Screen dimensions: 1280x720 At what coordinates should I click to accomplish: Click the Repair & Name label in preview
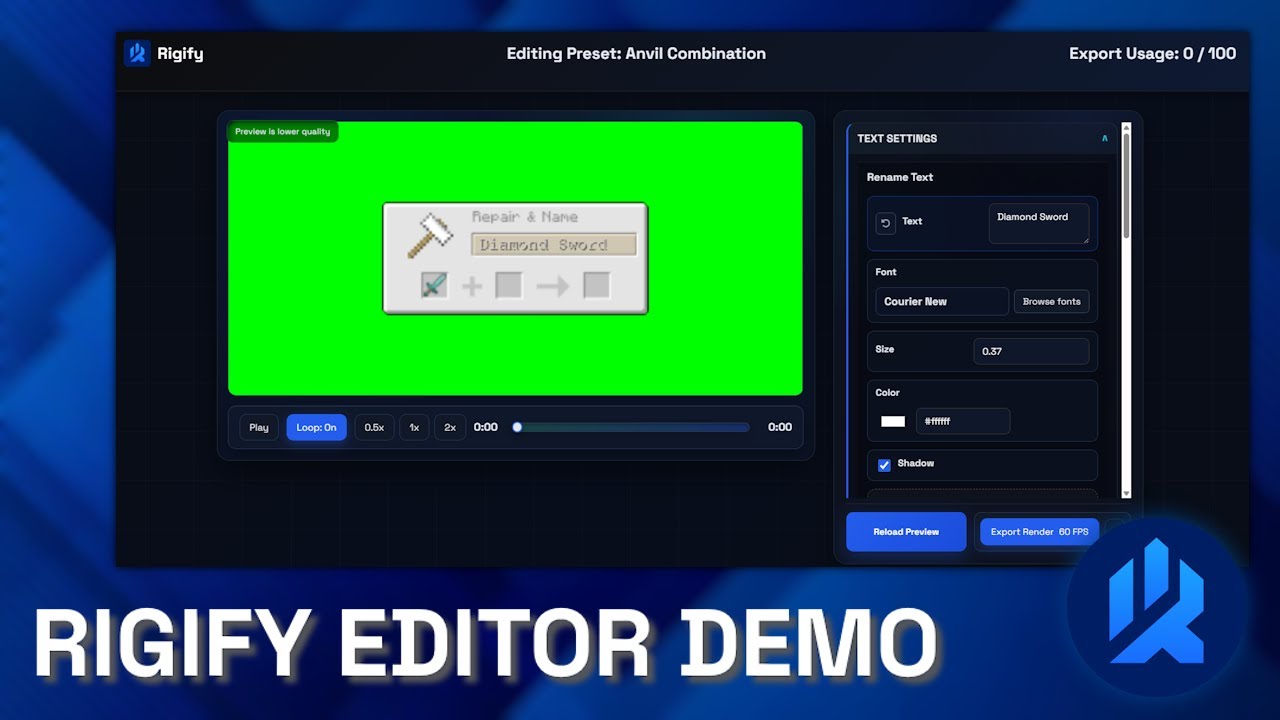(x=525, y=217)
